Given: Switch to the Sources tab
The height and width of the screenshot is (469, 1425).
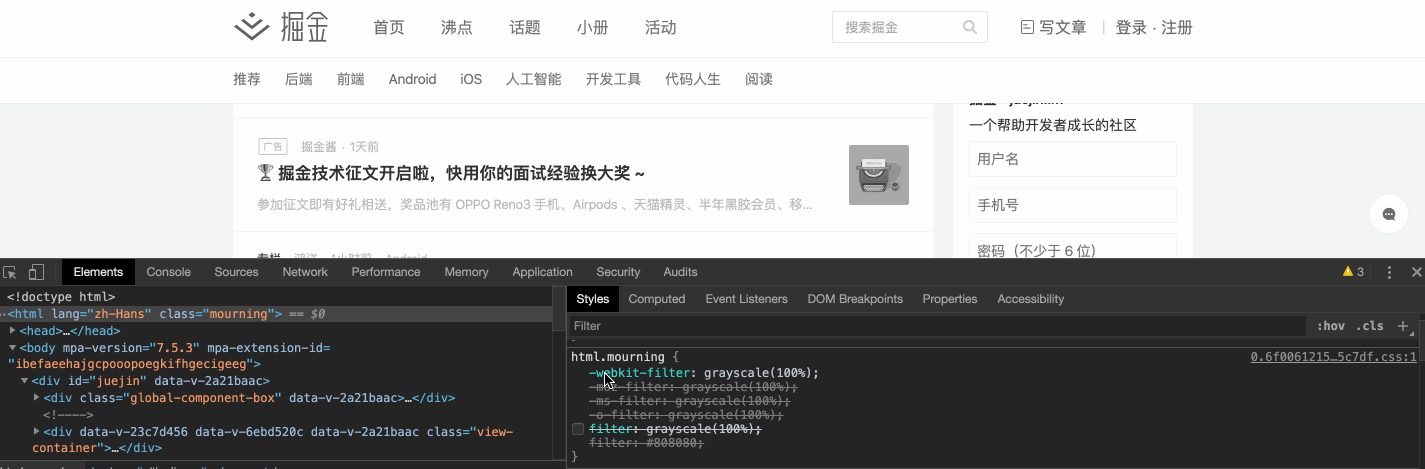Looking at the screenshot, I should coord(236,272).
